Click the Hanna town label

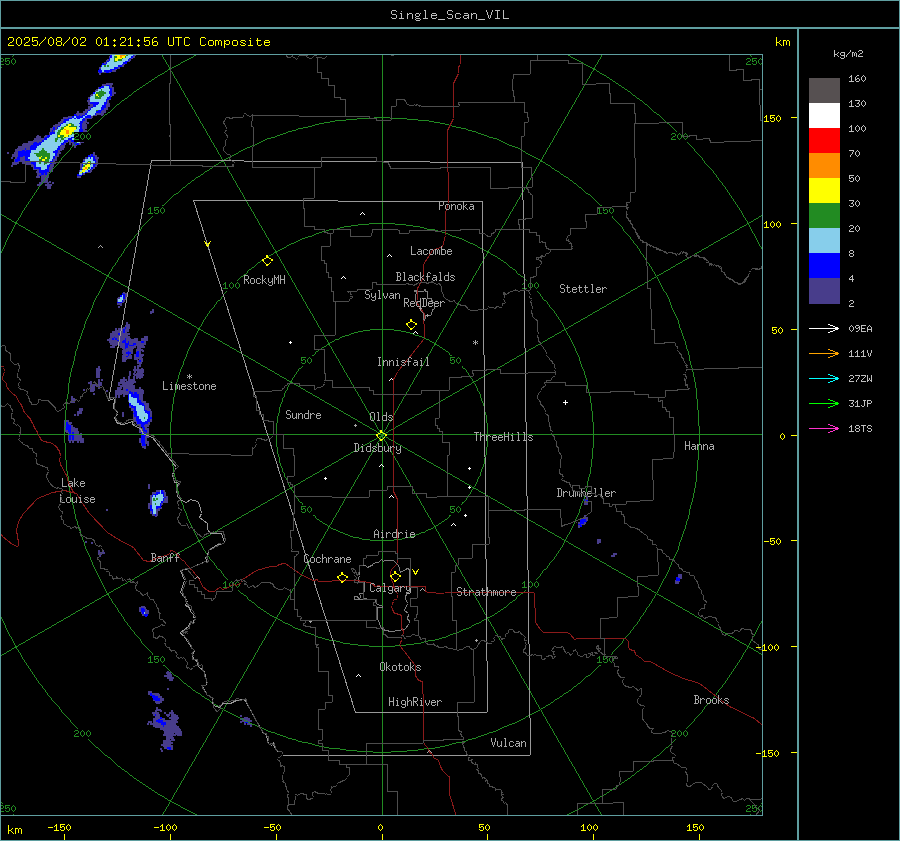click(x=699, y=446)
